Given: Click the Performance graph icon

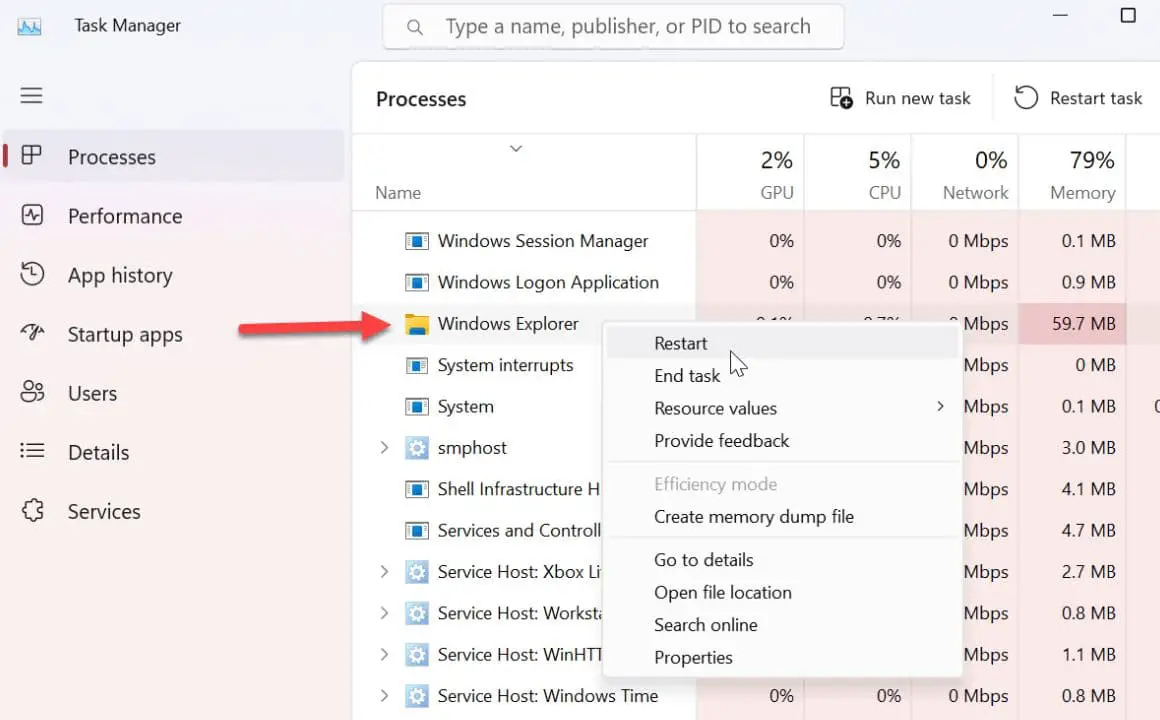Looking at the screenshot, I should (32, 215).
